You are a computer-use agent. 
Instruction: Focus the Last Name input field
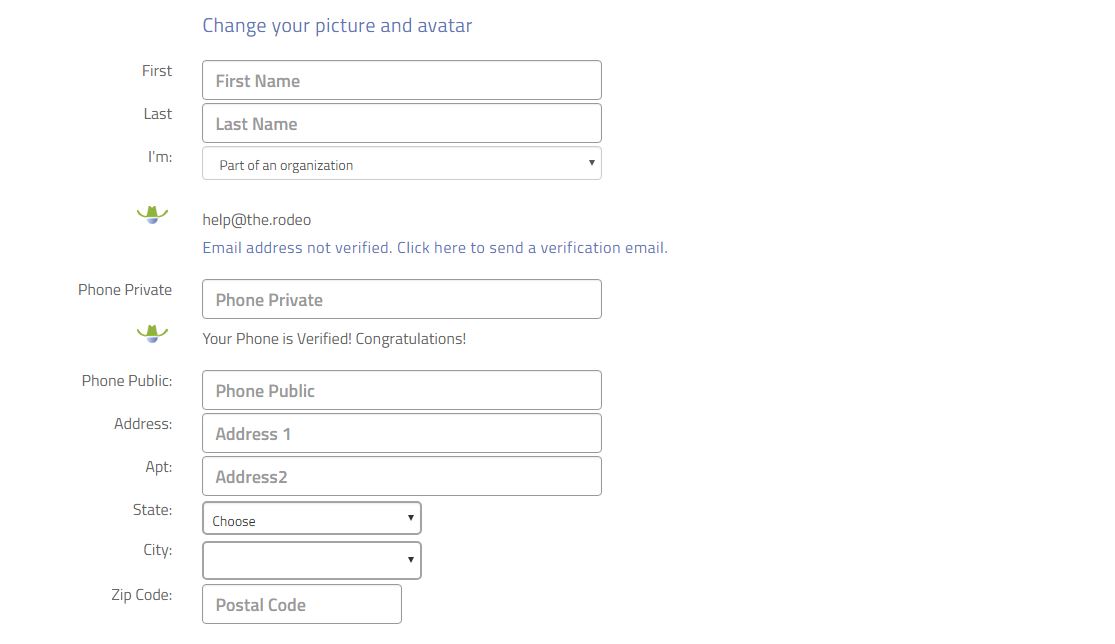tap(402, 123)
